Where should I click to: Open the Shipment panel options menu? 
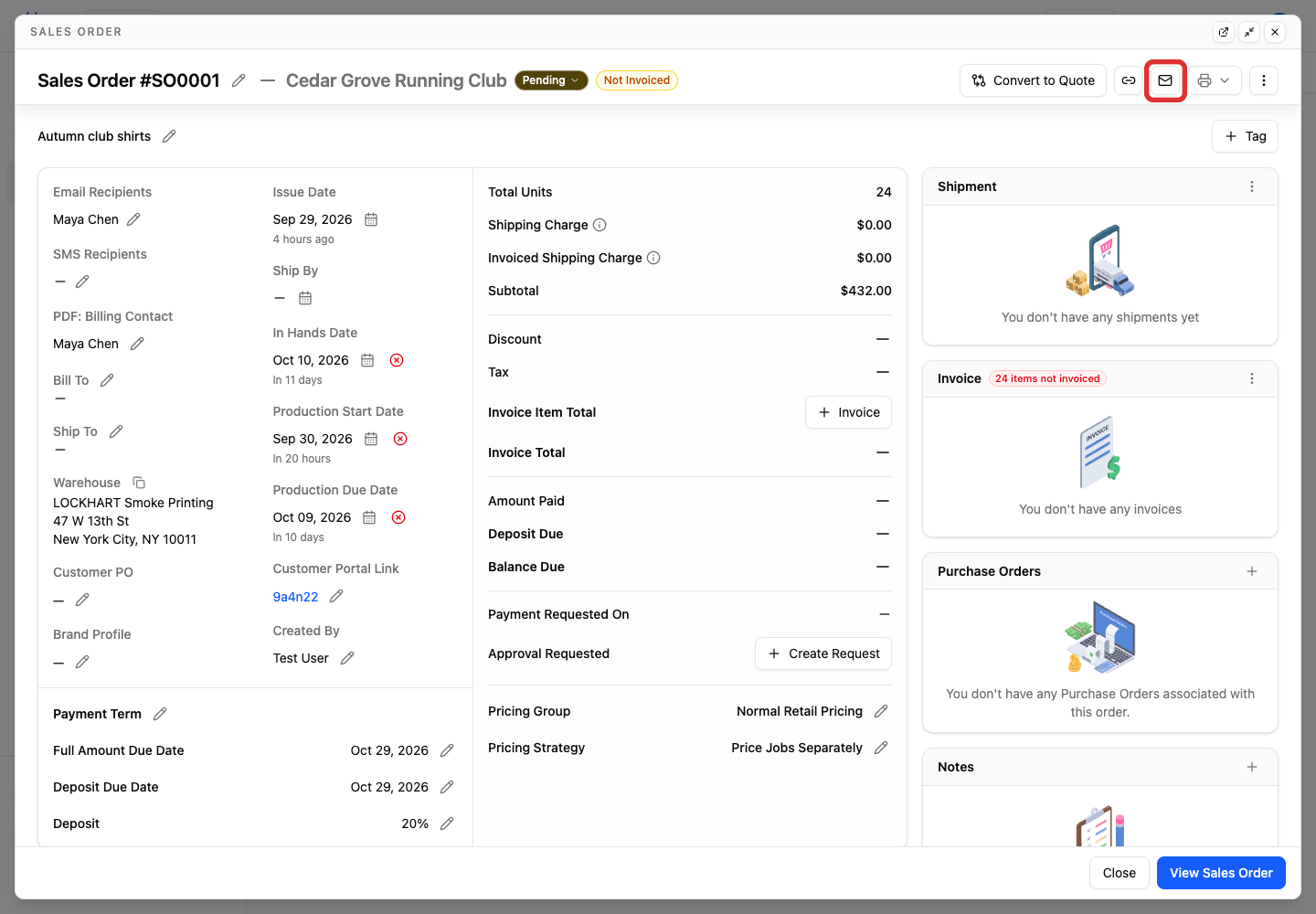[x=1252, y=186]
